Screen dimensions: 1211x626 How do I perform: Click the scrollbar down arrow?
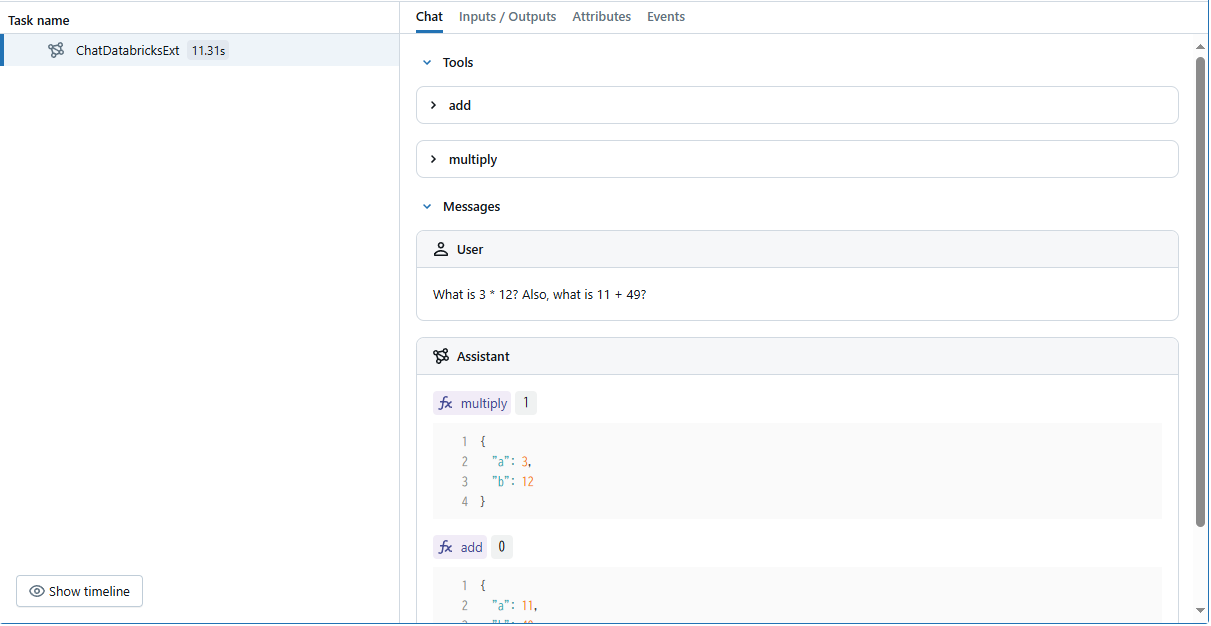point(1201,610)
